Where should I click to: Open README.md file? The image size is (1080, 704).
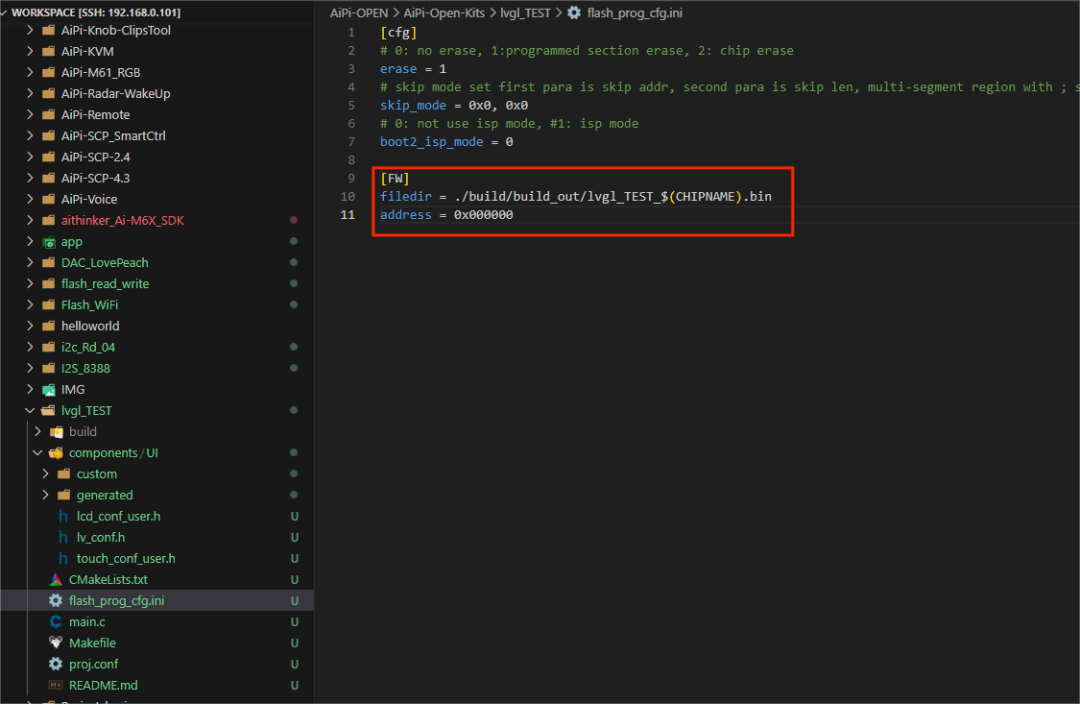[x=103, y=685]
